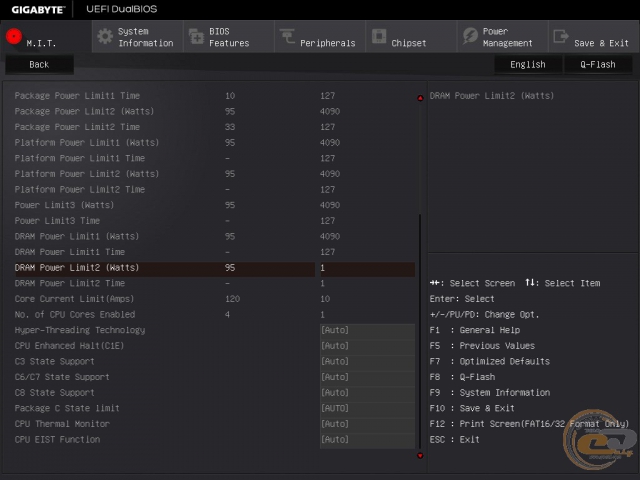
Task: Click the System Information gear icon
Action: (x=105, y=36)
